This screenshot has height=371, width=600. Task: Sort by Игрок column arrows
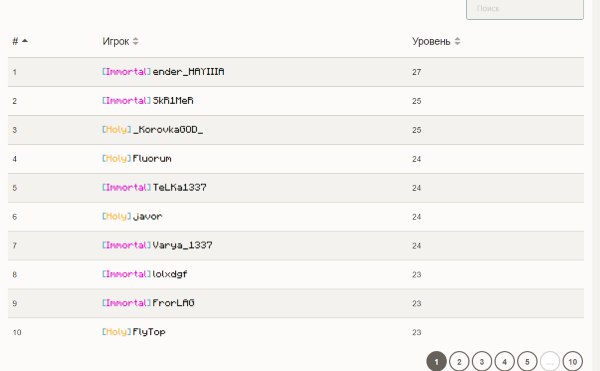pos(135,41)
